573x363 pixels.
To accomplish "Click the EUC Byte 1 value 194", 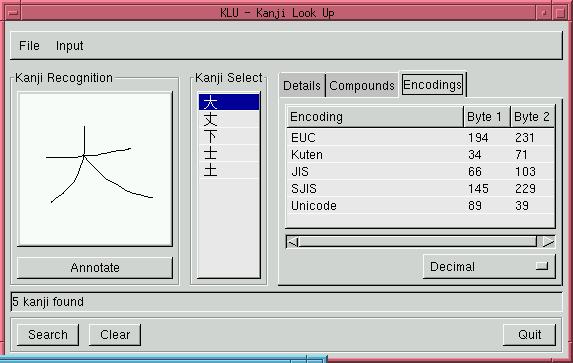I will click(478, 138).
